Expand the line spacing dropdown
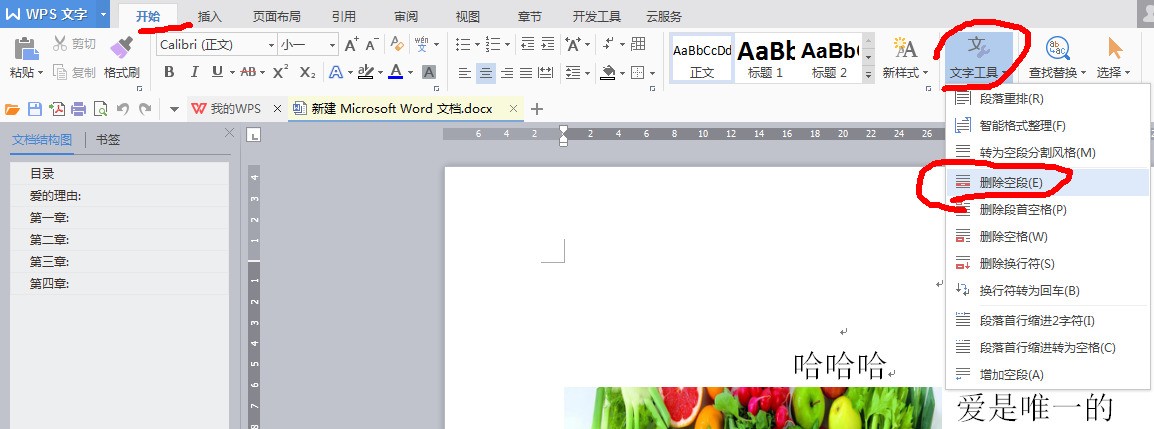The height and width of the screenshot is (429, 1154). point(587,73)
